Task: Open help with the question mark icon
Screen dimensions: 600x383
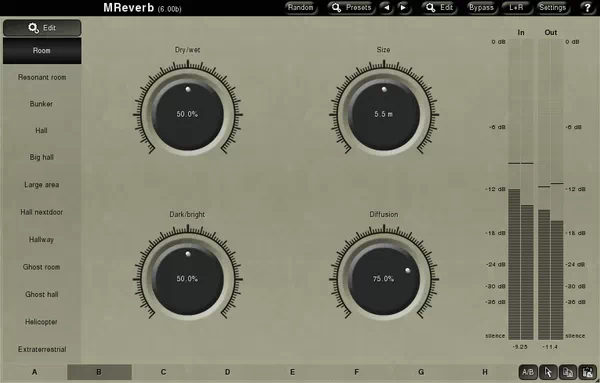Action: 587,8
